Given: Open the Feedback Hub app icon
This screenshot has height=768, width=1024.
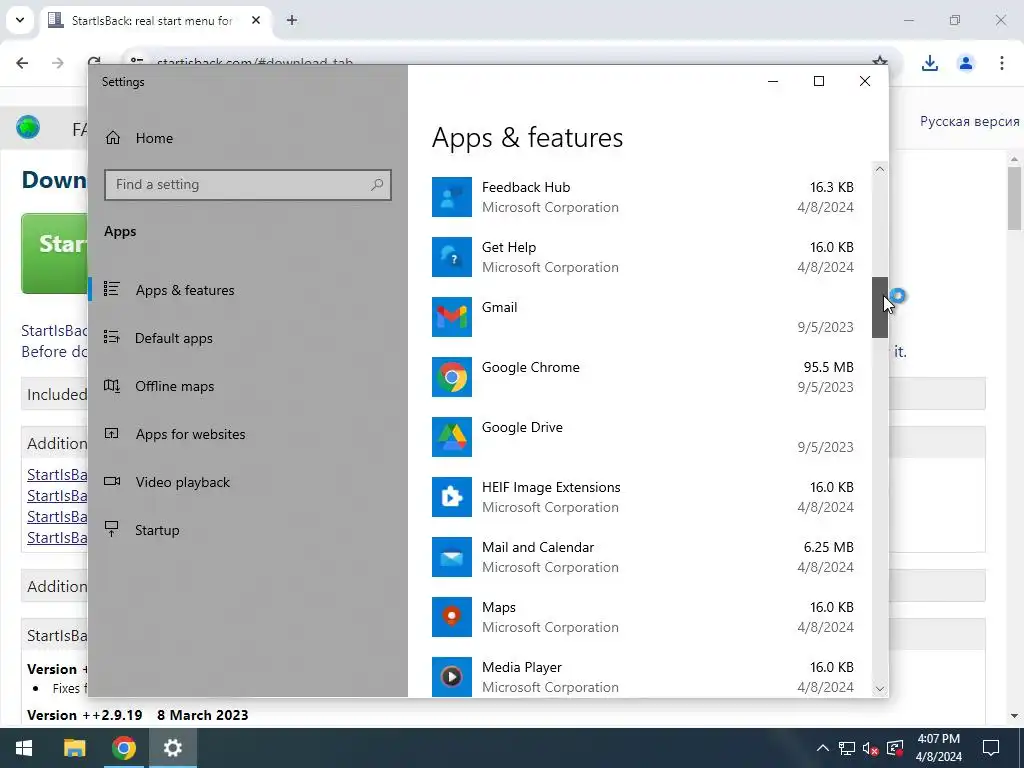Looking at the screenshot, I should pos(451,197).
